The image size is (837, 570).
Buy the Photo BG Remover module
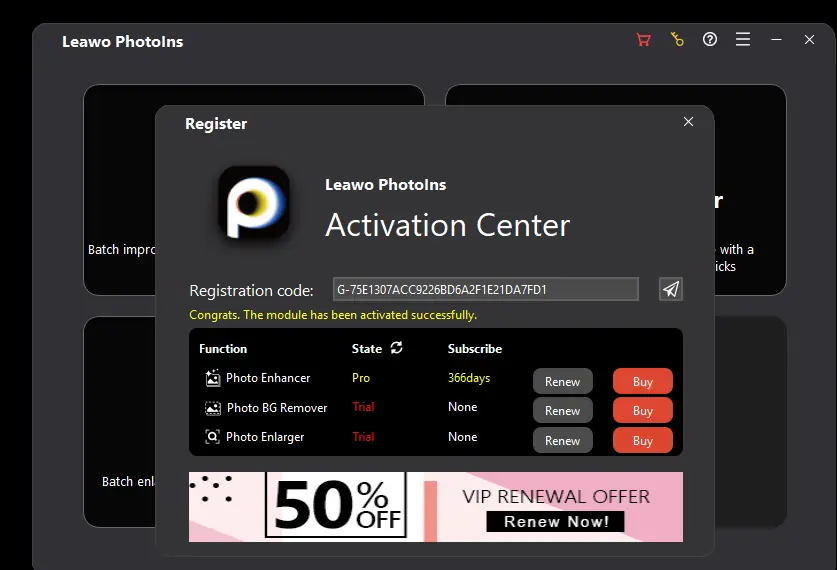(643, 410)
